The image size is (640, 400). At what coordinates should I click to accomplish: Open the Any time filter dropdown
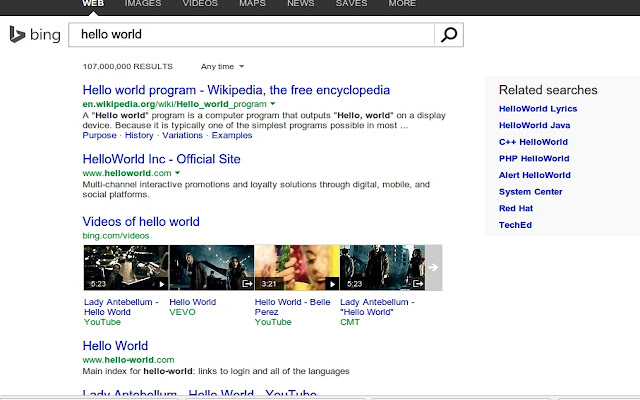(222, 67)
